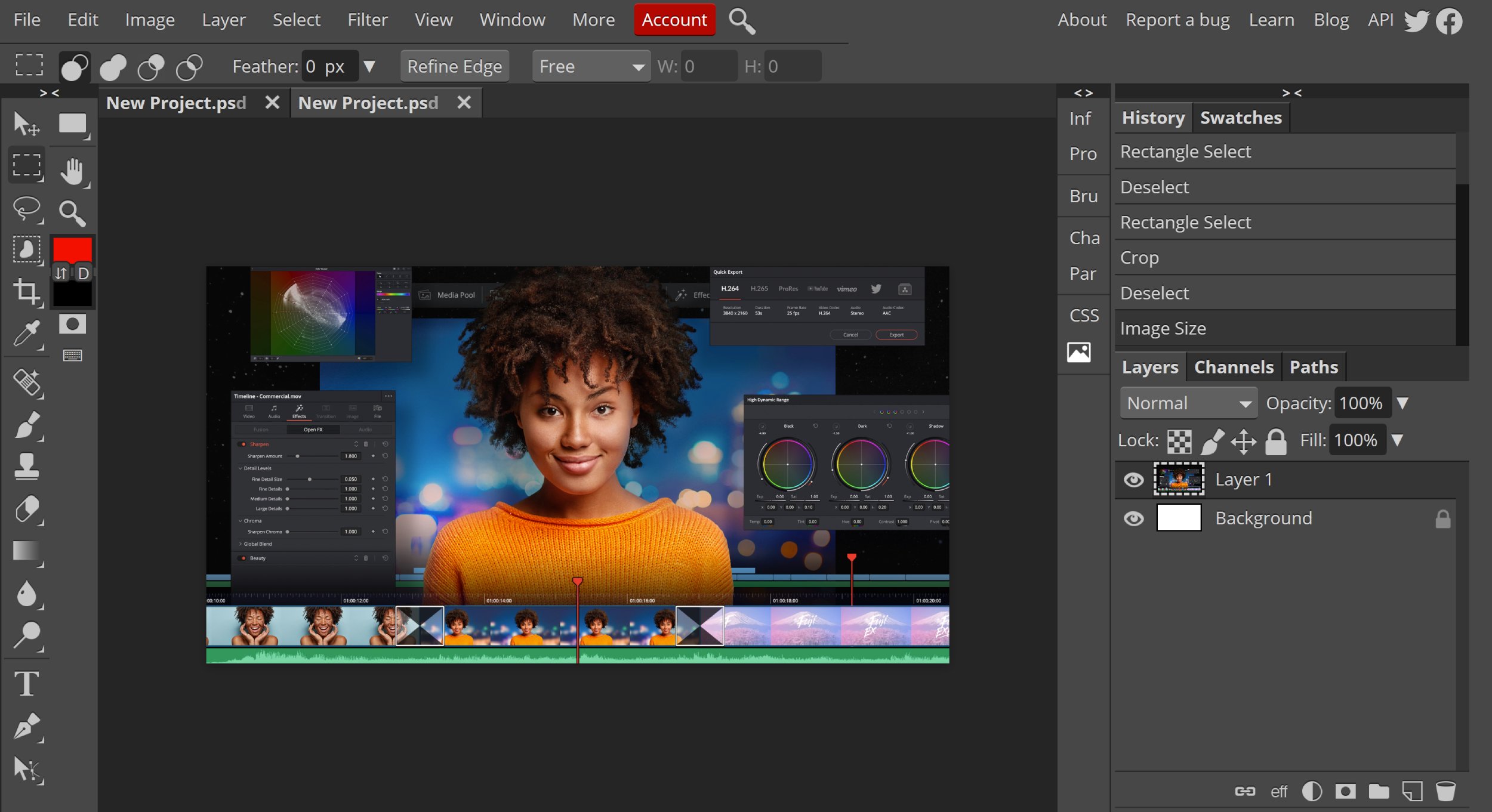Toggle lock transparent pixels checkerboard

tap(1179, 441)
